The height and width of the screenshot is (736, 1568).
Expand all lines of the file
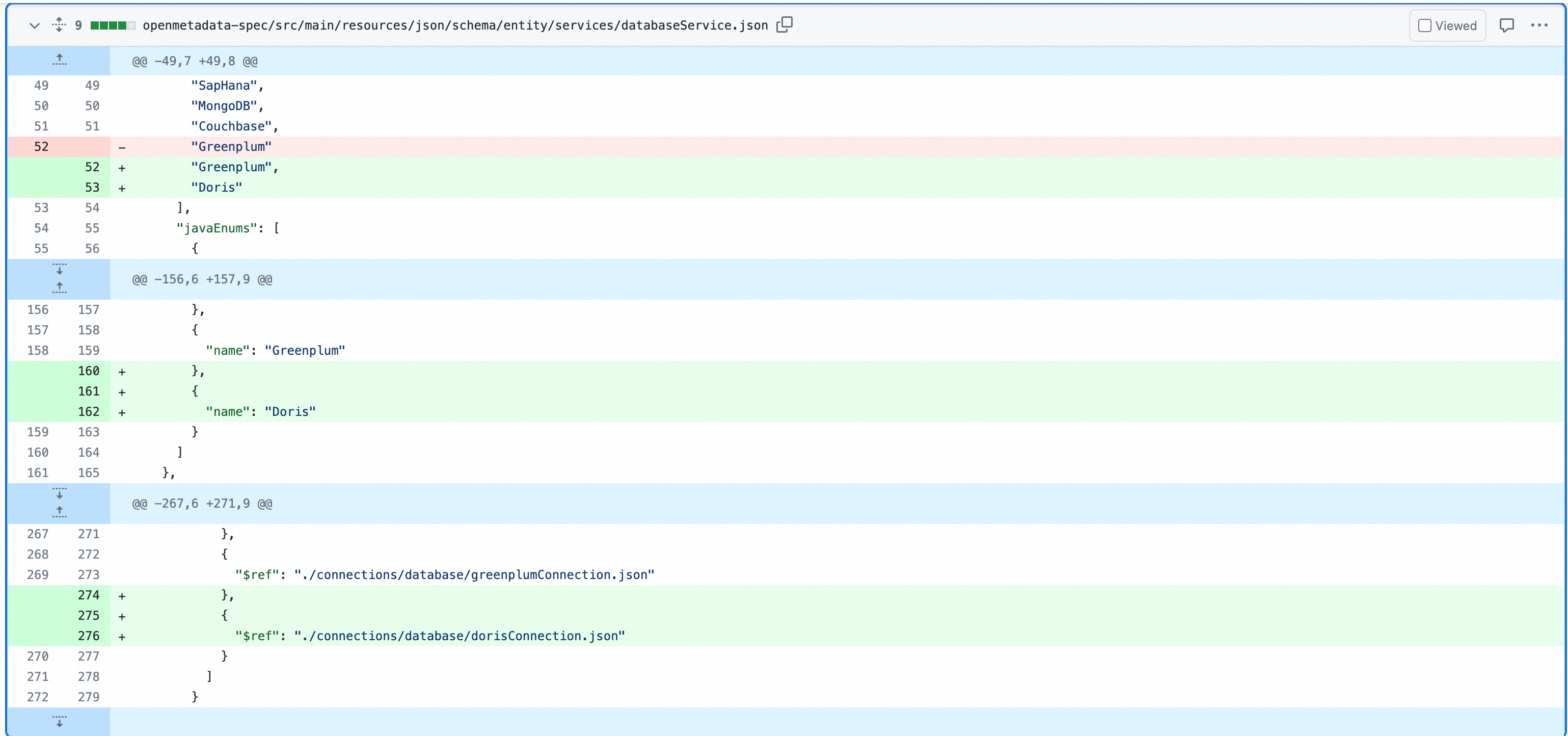point(59,25)
